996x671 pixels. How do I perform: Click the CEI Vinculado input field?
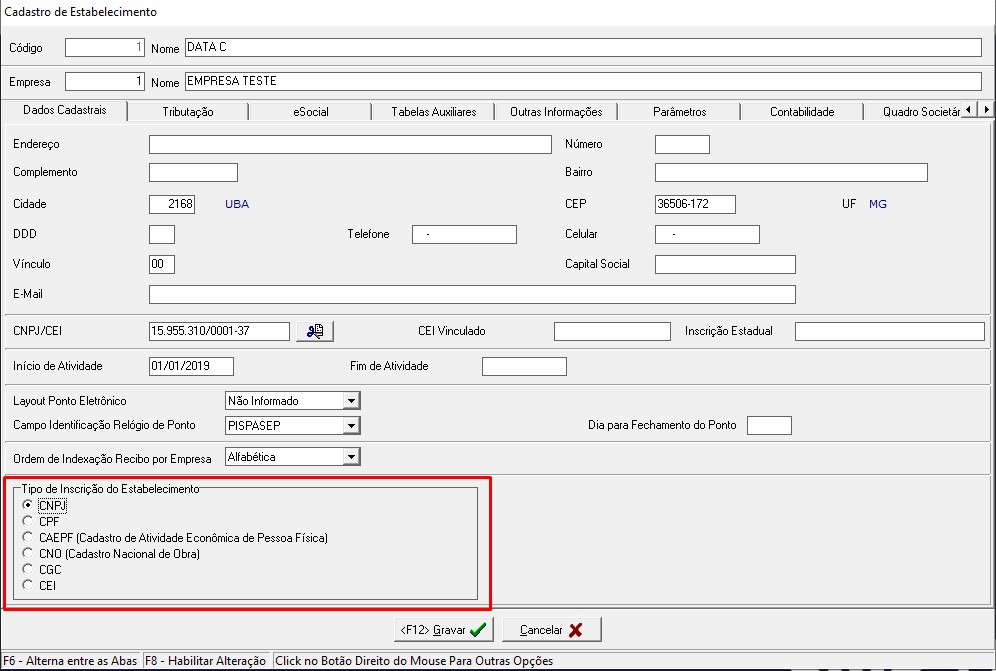point(612,331)
